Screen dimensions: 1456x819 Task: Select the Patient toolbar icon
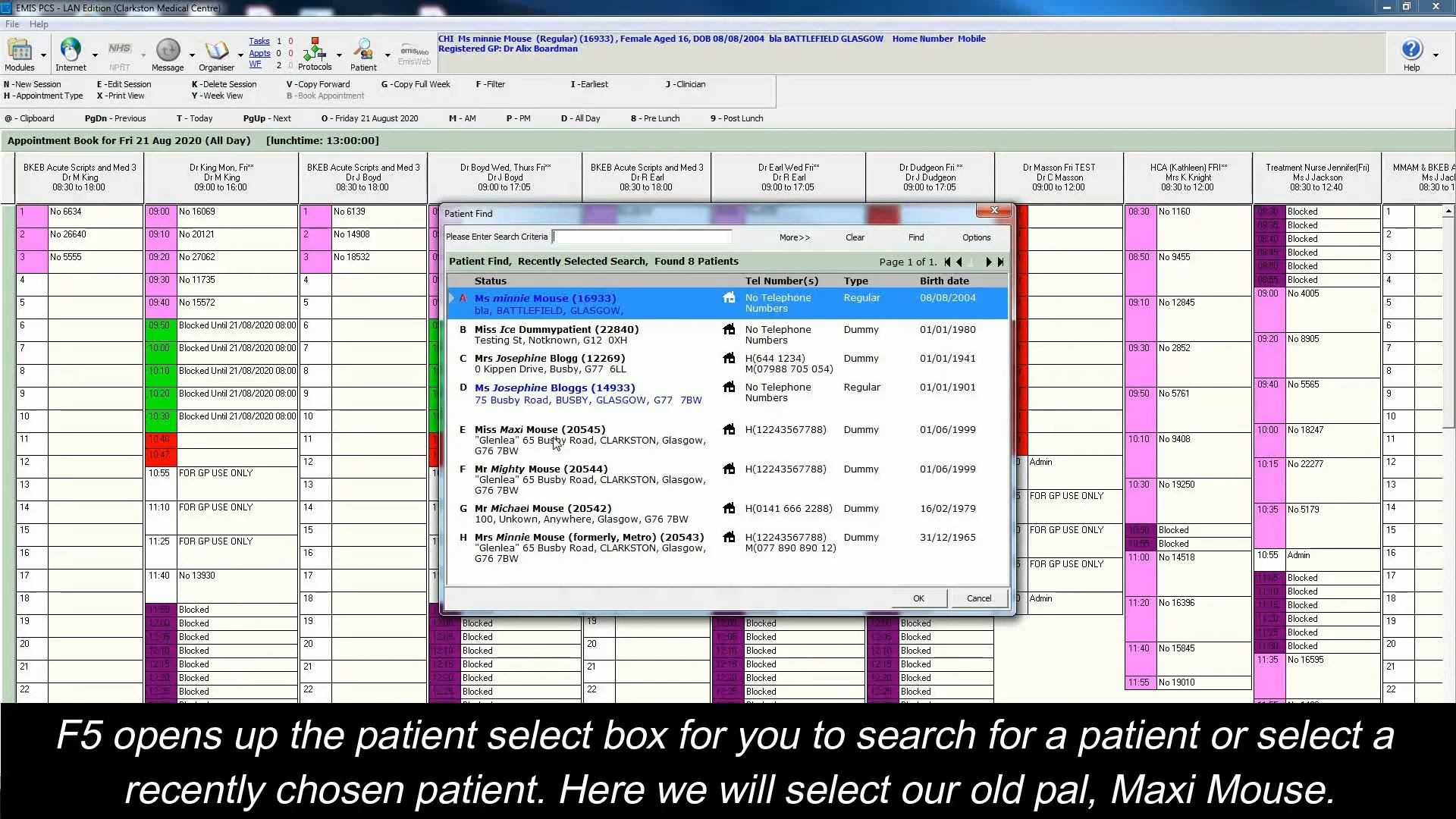[x=363, y=50]
